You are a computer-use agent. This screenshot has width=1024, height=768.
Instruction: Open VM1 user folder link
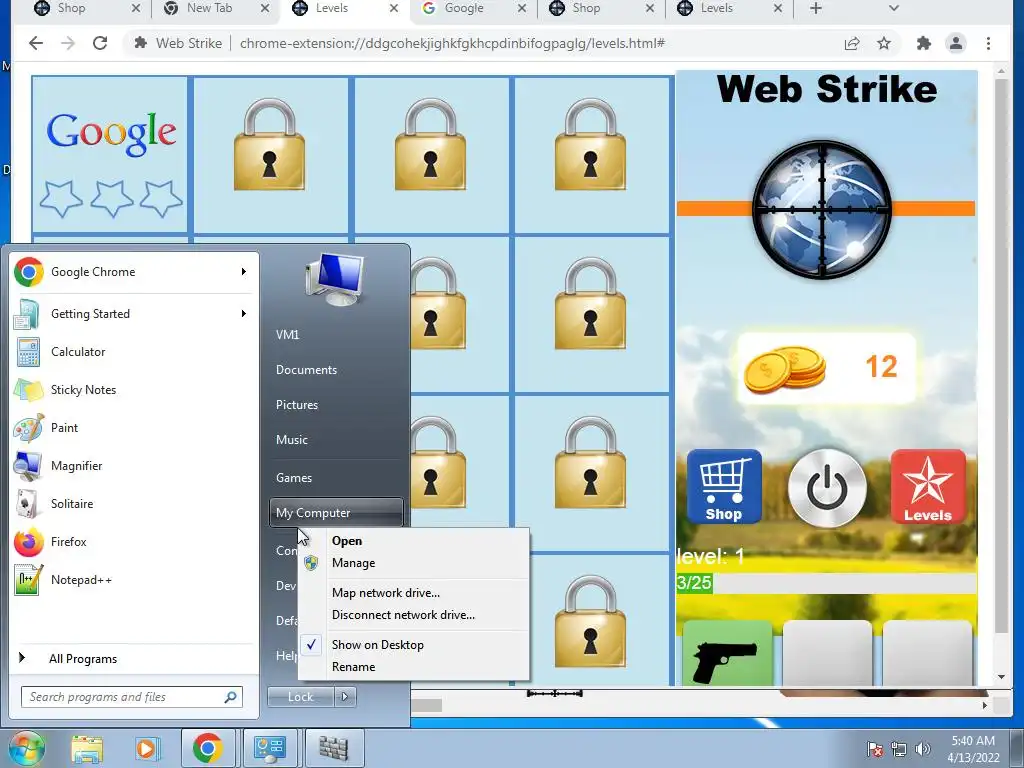[x=336, y=334]
